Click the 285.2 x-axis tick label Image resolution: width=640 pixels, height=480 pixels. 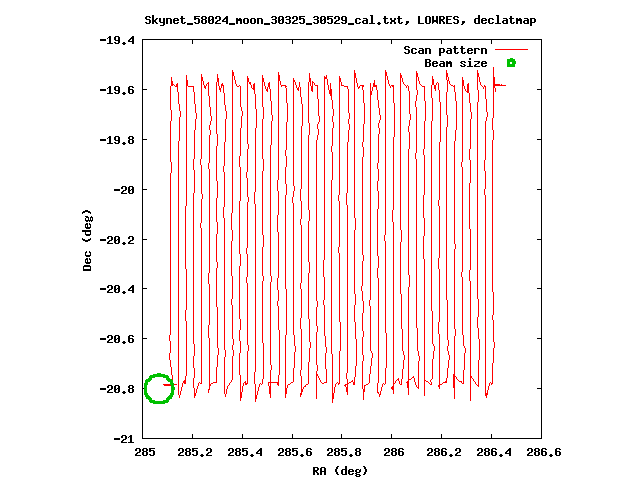[x=195, y=452]
